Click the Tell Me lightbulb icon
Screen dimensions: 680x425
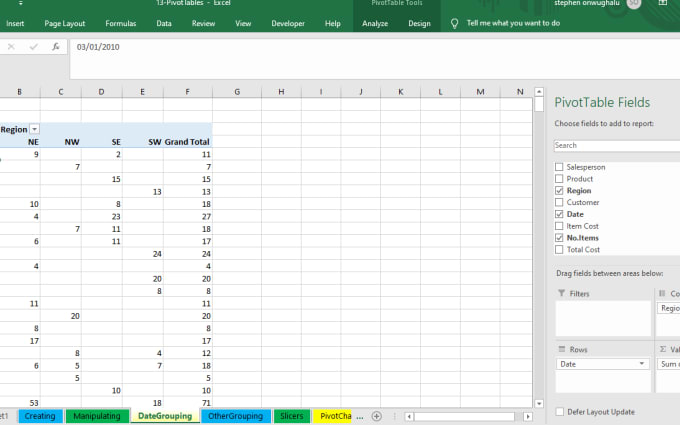[x=455, y=22]
